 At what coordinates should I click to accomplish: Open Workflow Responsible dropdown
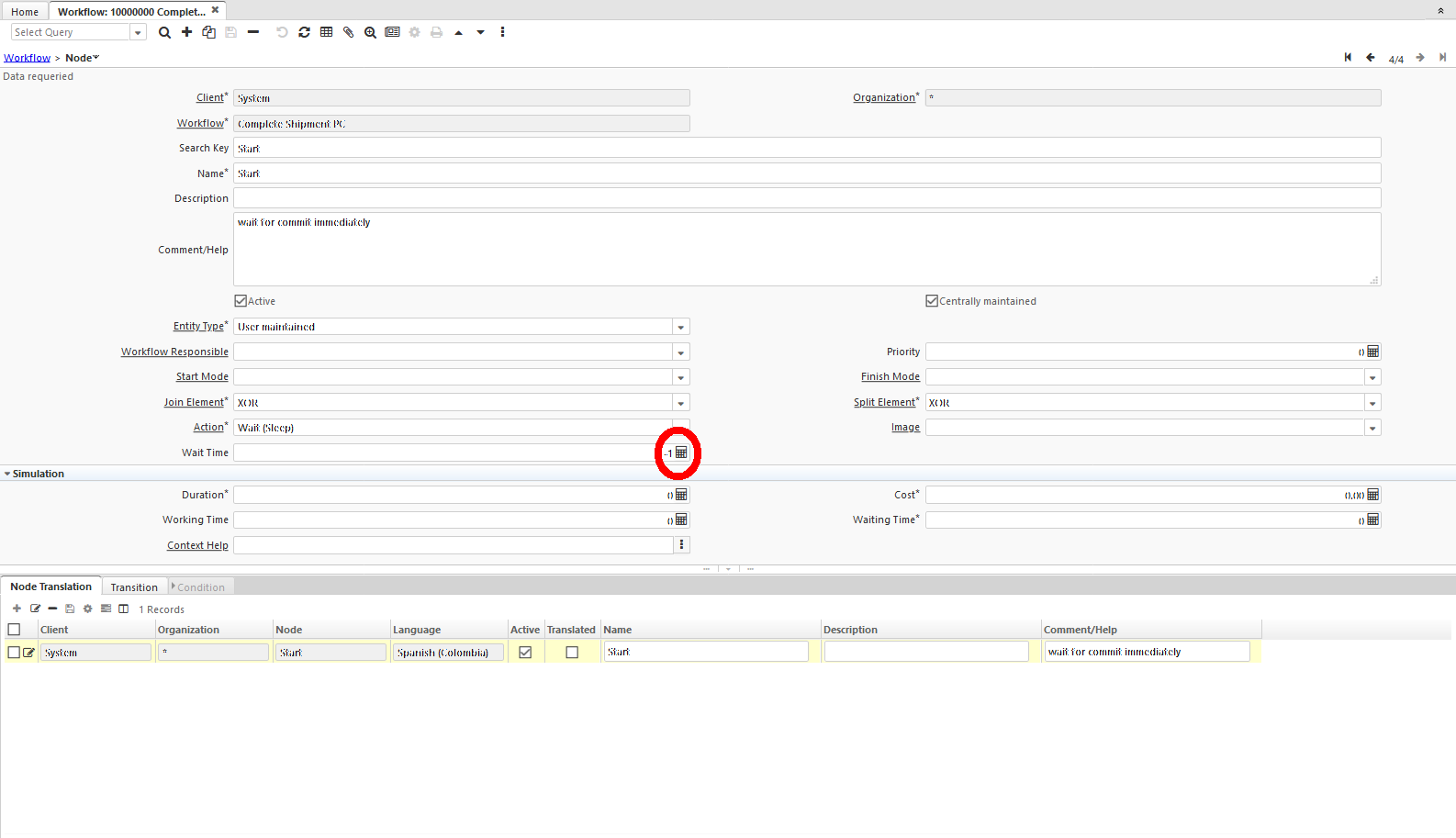(681, 352)
